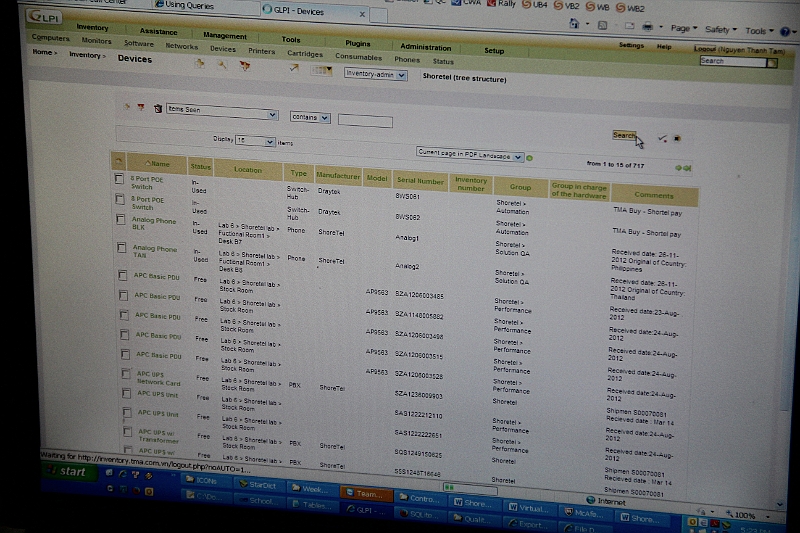Open the browser Safety menu dropdown
Viewport: 800px width, 533px height.
720,30
